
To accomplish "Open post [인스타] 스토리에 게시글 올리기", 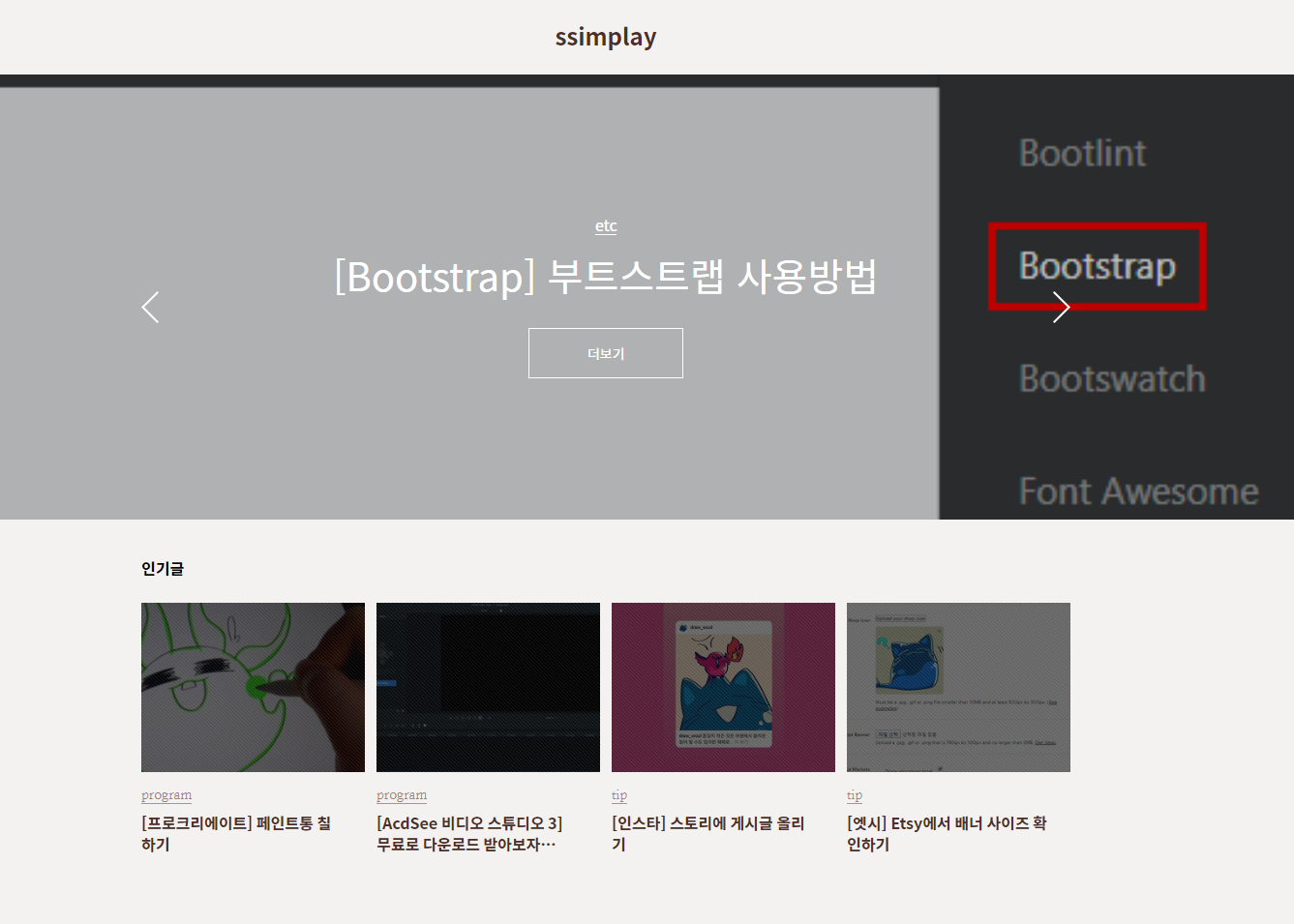I will 708,834.
